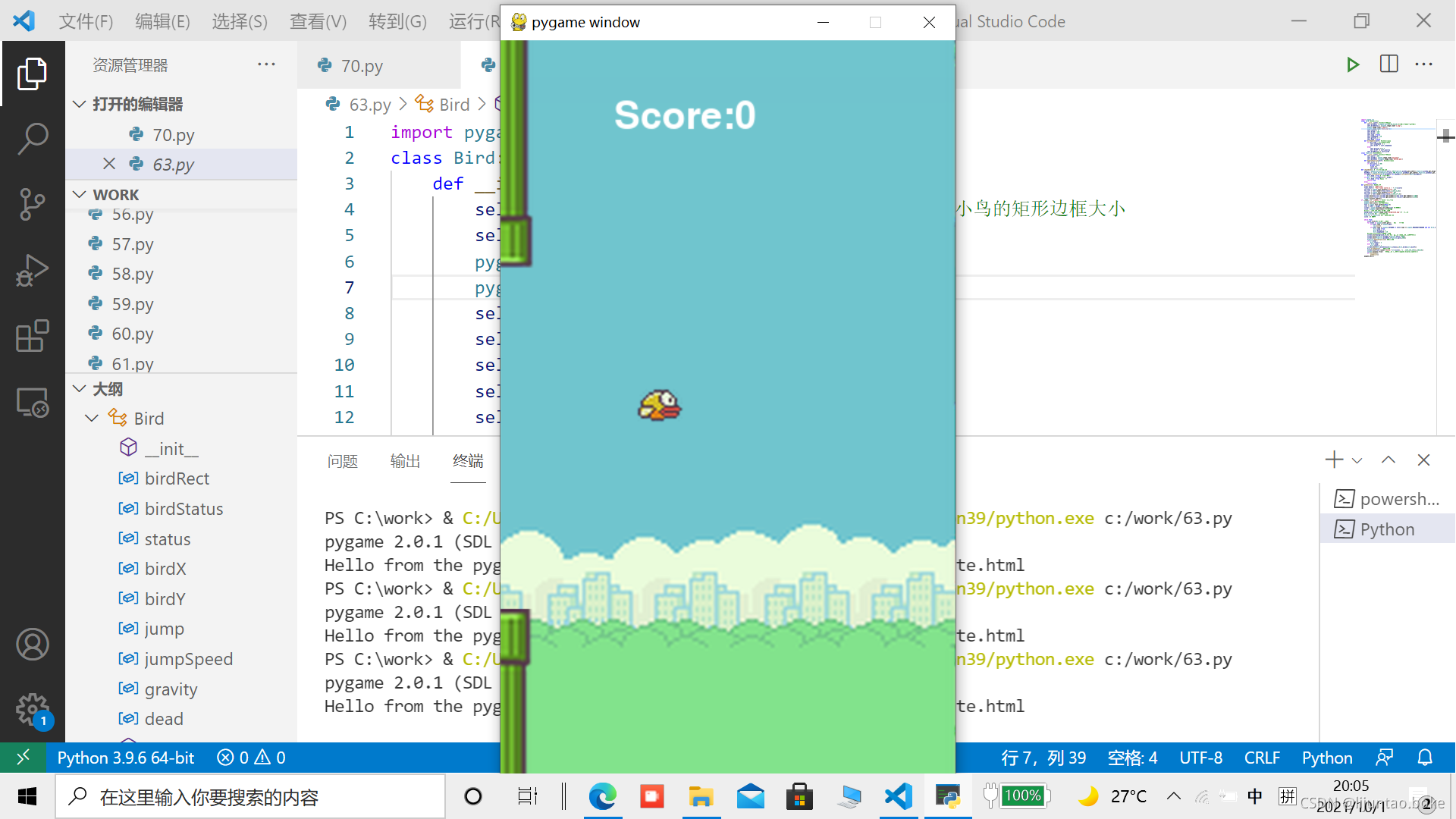1456x819 pixels.
Task: Open the new terminal launch profile dropdown
Action: (1357, 460)
